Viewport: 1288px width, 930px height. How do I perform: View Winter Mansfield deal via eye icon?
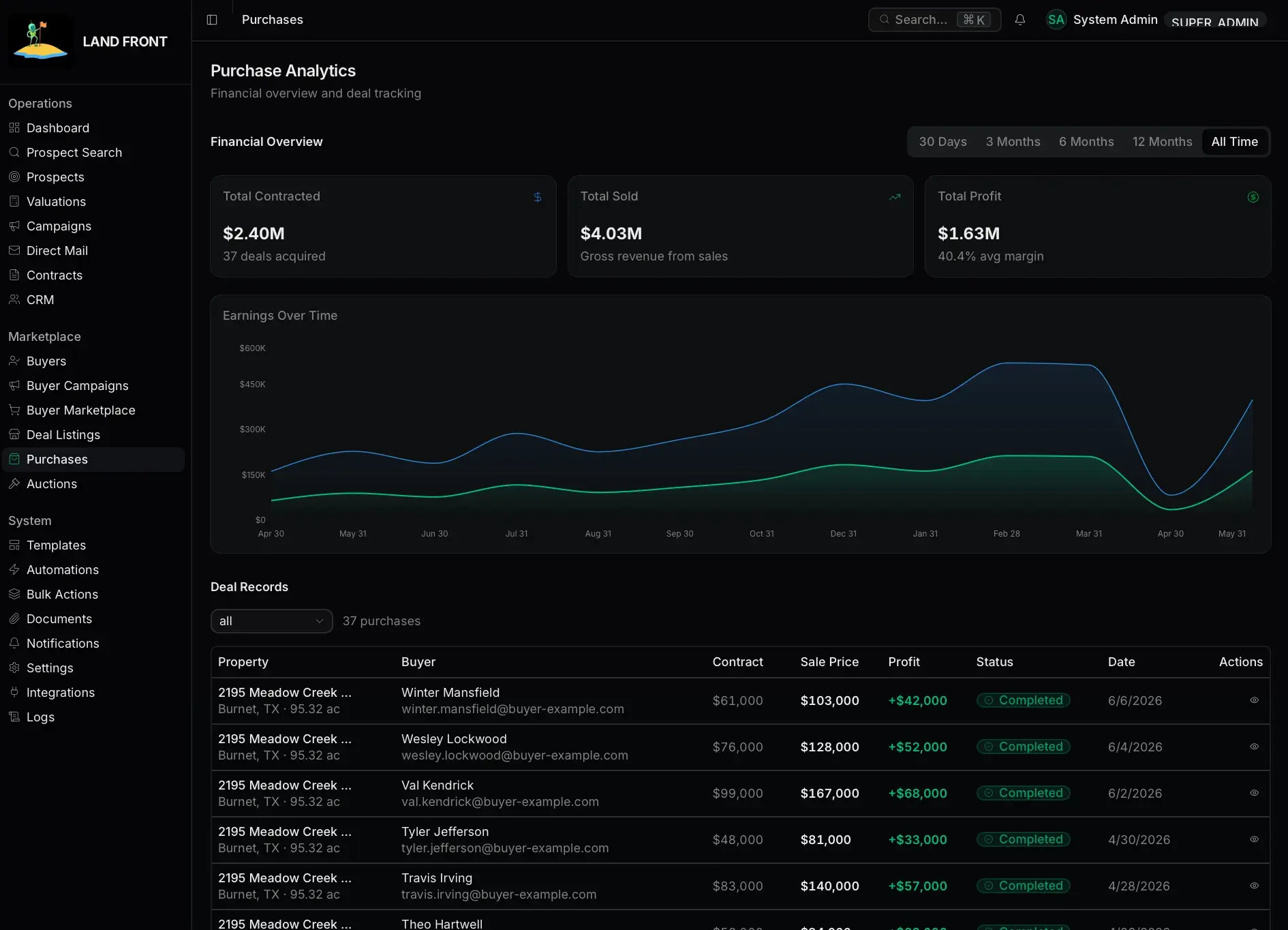[1254, 700]
